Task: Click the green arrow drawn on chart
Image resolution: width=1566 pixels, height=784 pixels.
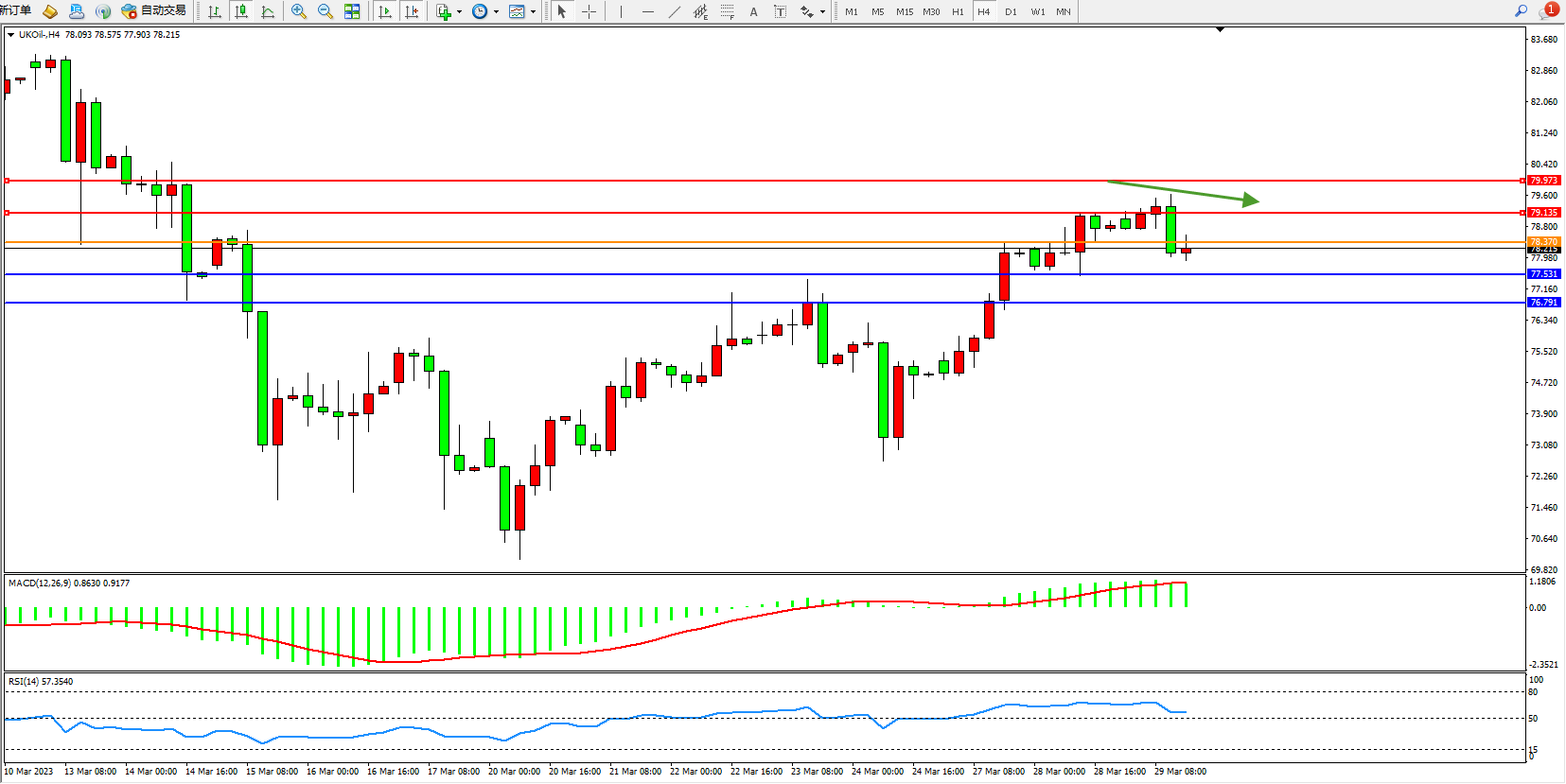Action: (x=1183, y=191)
